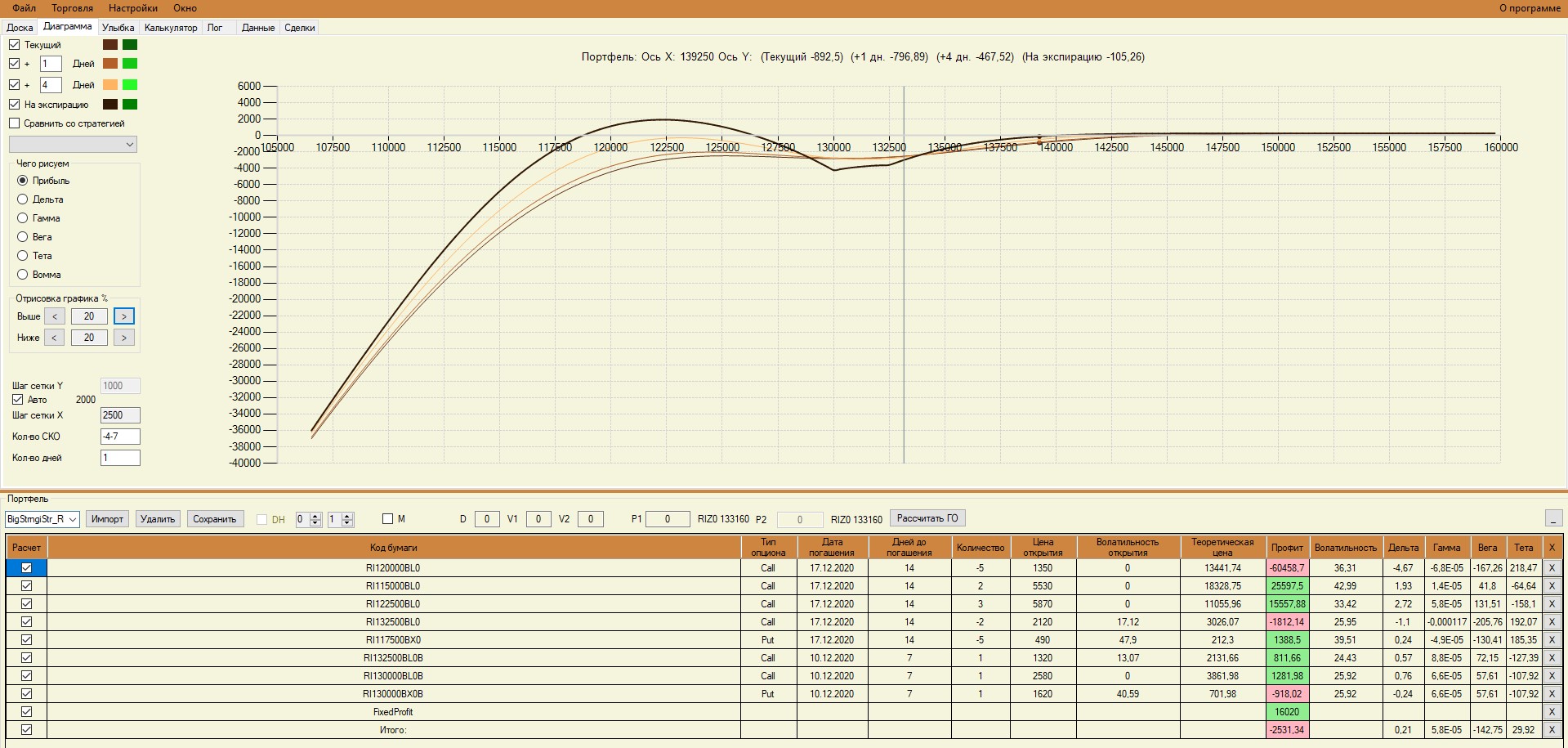1568x748 pixels.
Task: Click the V1 input field
Action: point(538,519)
